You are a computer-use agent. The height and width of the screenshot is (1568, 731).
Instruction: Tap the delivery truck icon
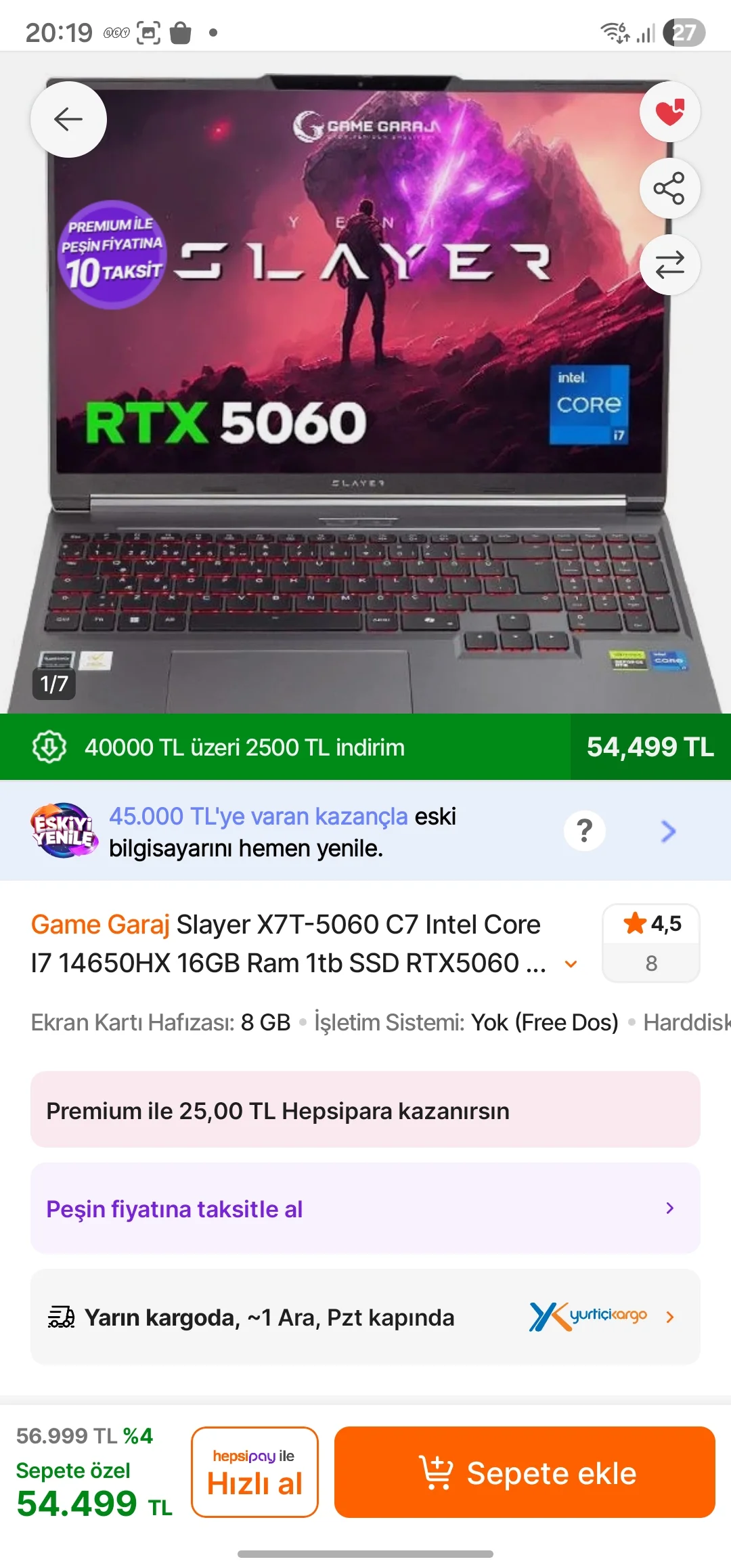(x=61, y=1317)
